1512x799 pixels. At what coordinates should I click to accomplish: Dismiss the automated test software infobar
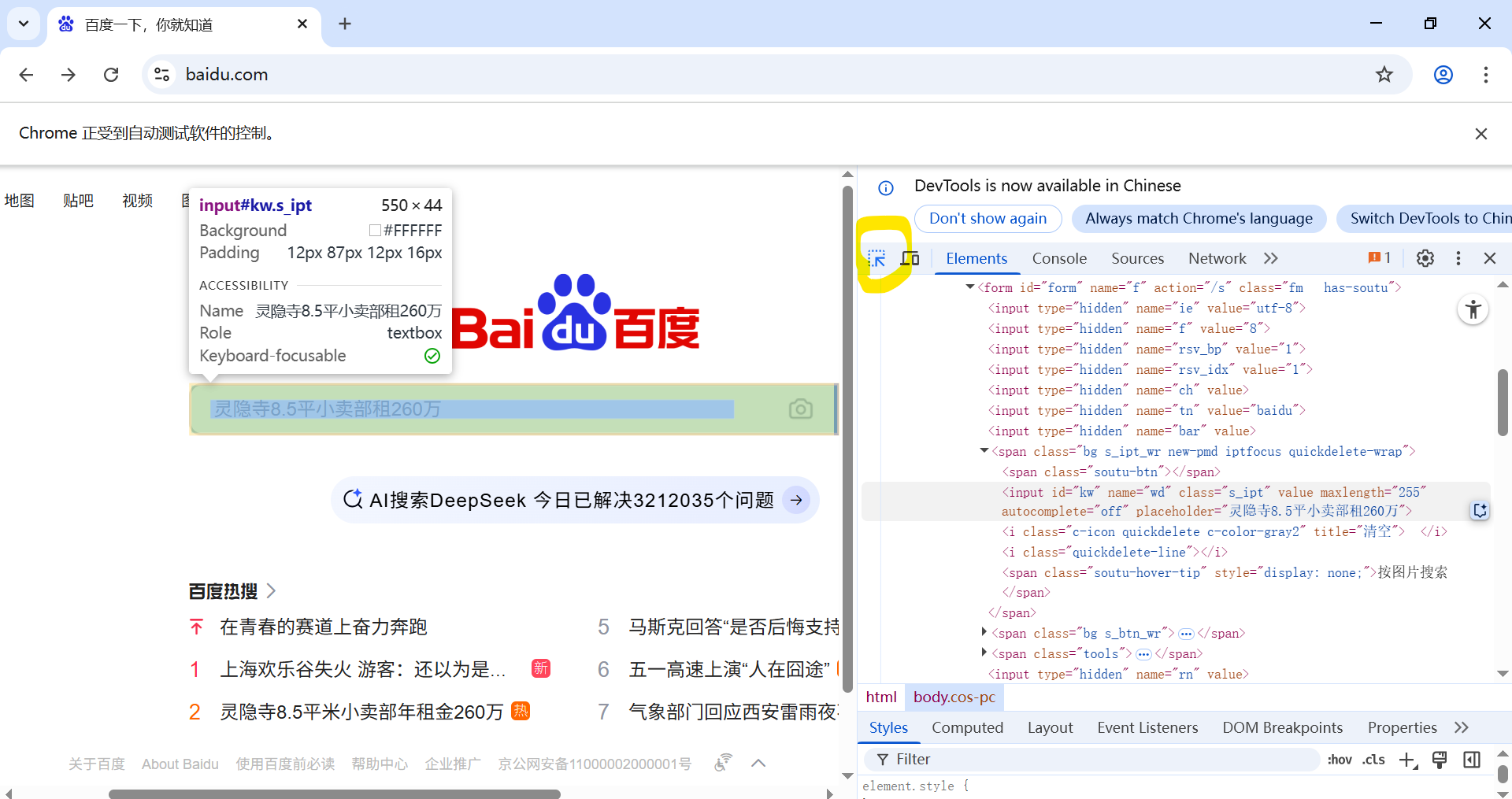click(1481, 133)
